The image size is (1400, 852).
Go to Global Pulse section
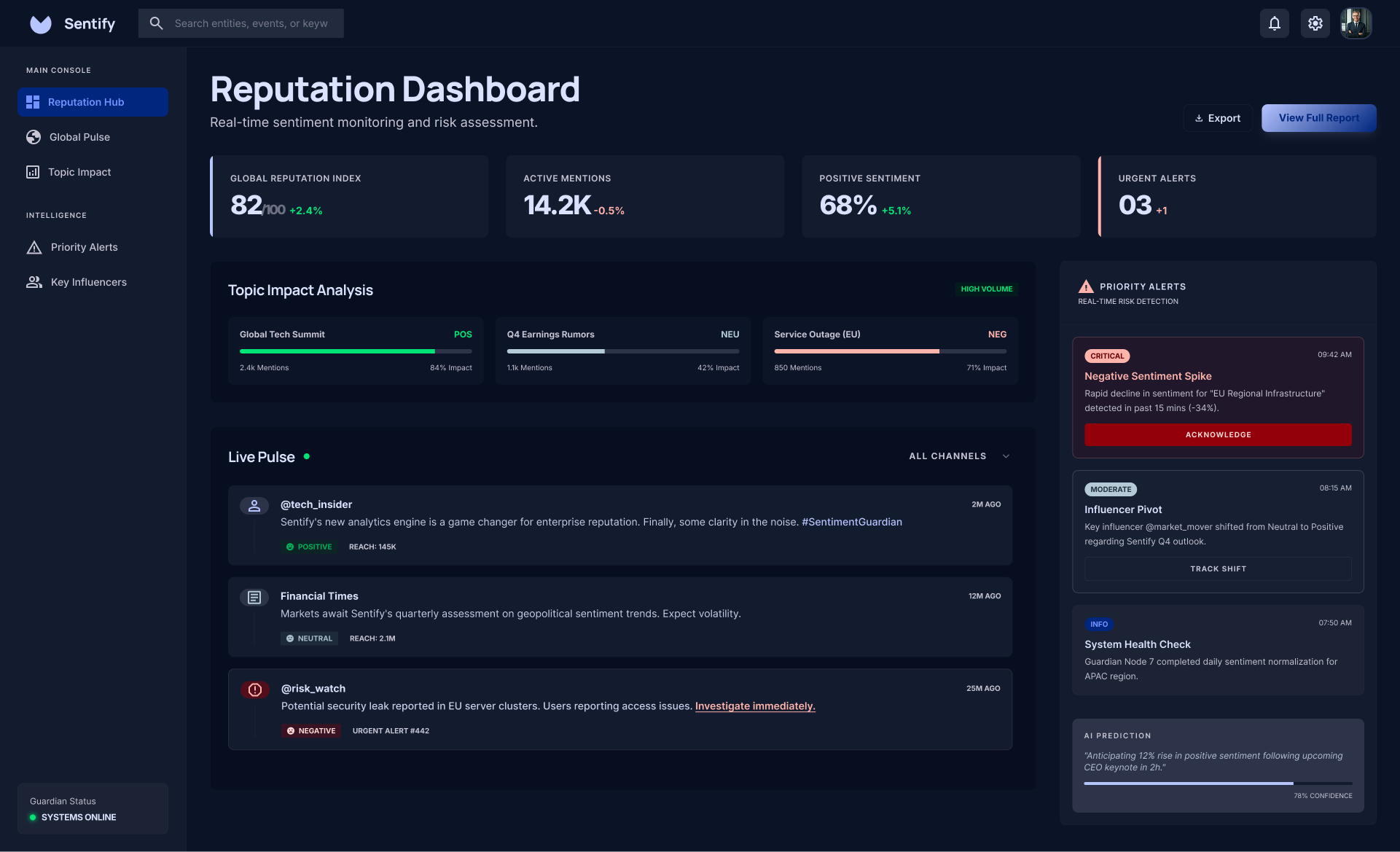[x=93, y=137]
